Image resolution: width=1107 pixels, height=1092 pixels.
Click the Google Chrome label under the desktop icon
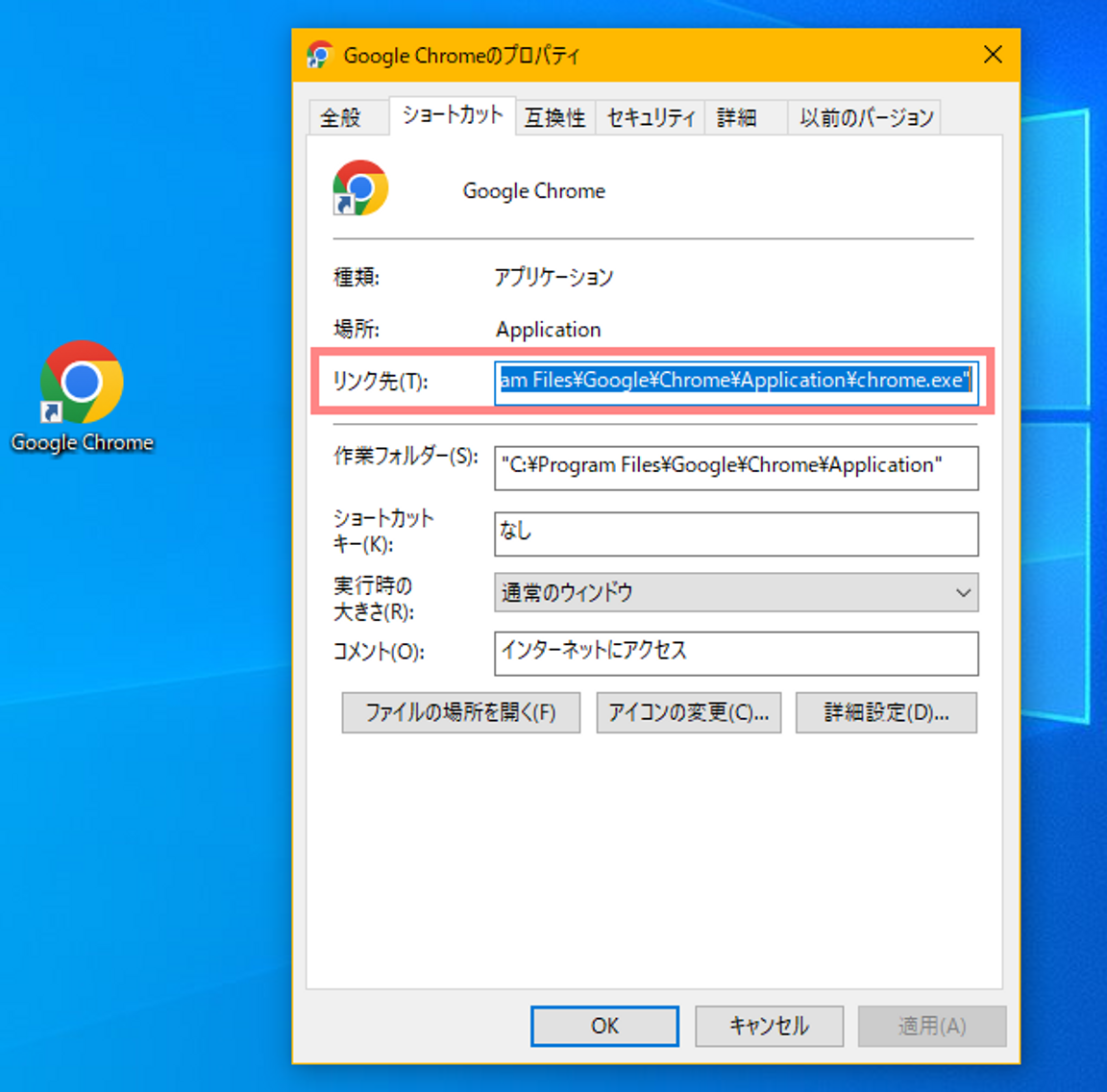click(x=83, y=443)
